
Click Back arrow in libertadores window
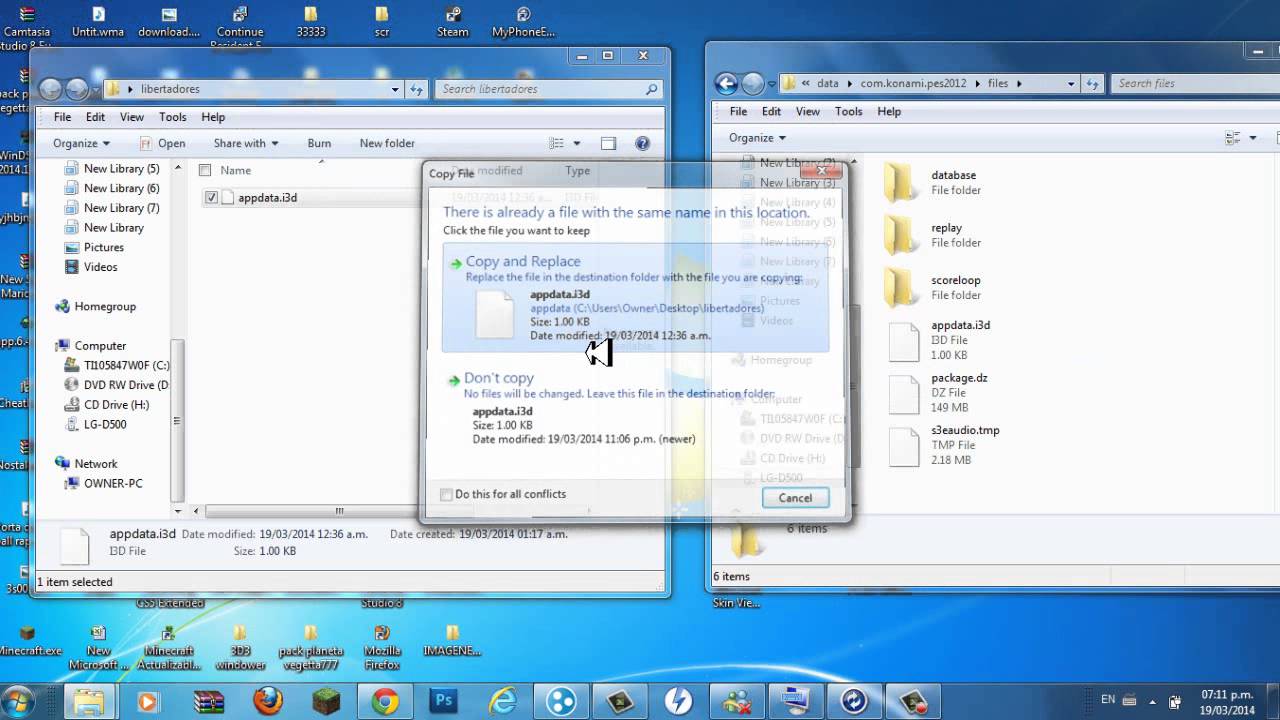[51, 89]
